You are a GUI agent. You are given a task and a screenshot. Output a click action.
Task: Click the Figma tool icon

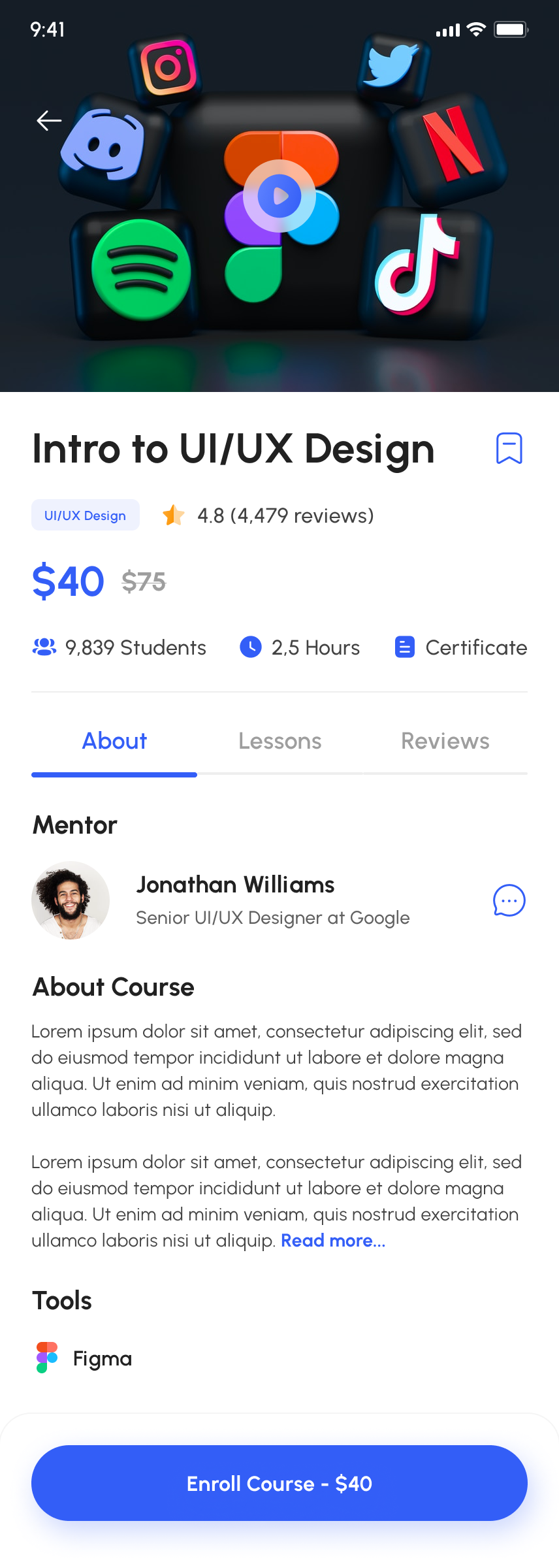(x=47, y=1358)
